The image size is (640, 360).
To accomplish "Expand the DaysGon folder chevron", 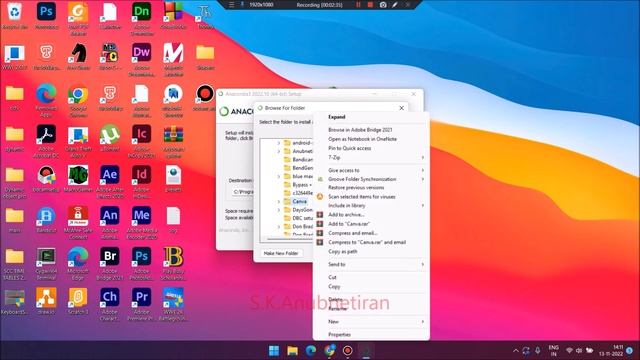I will pos(279,210).
